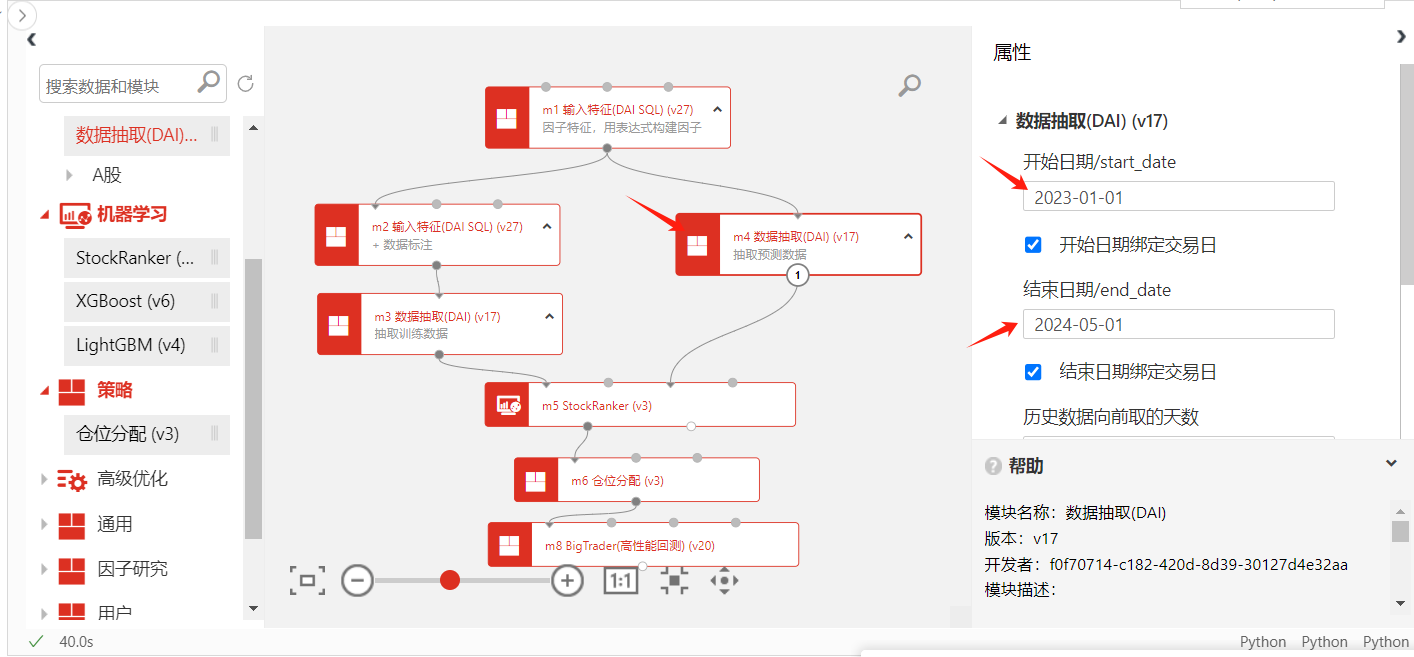
Task: Reset canvas zoom with 1:1 icon
Action: click(621, 580)
